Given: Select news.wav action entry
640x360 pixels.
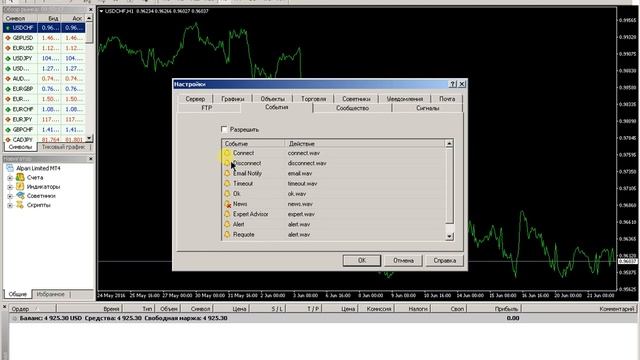Looking at the screenshot, I should click(300, 204).
